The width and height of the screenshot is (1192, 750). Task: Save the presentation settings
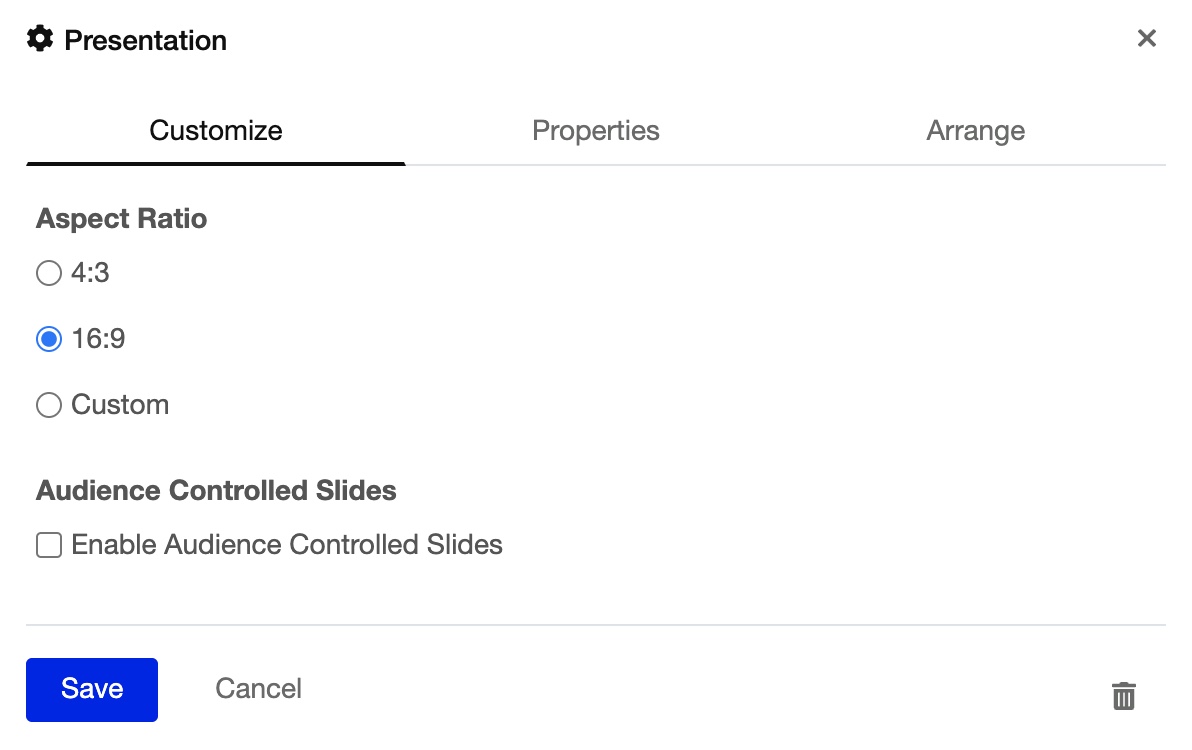[92, 689]
